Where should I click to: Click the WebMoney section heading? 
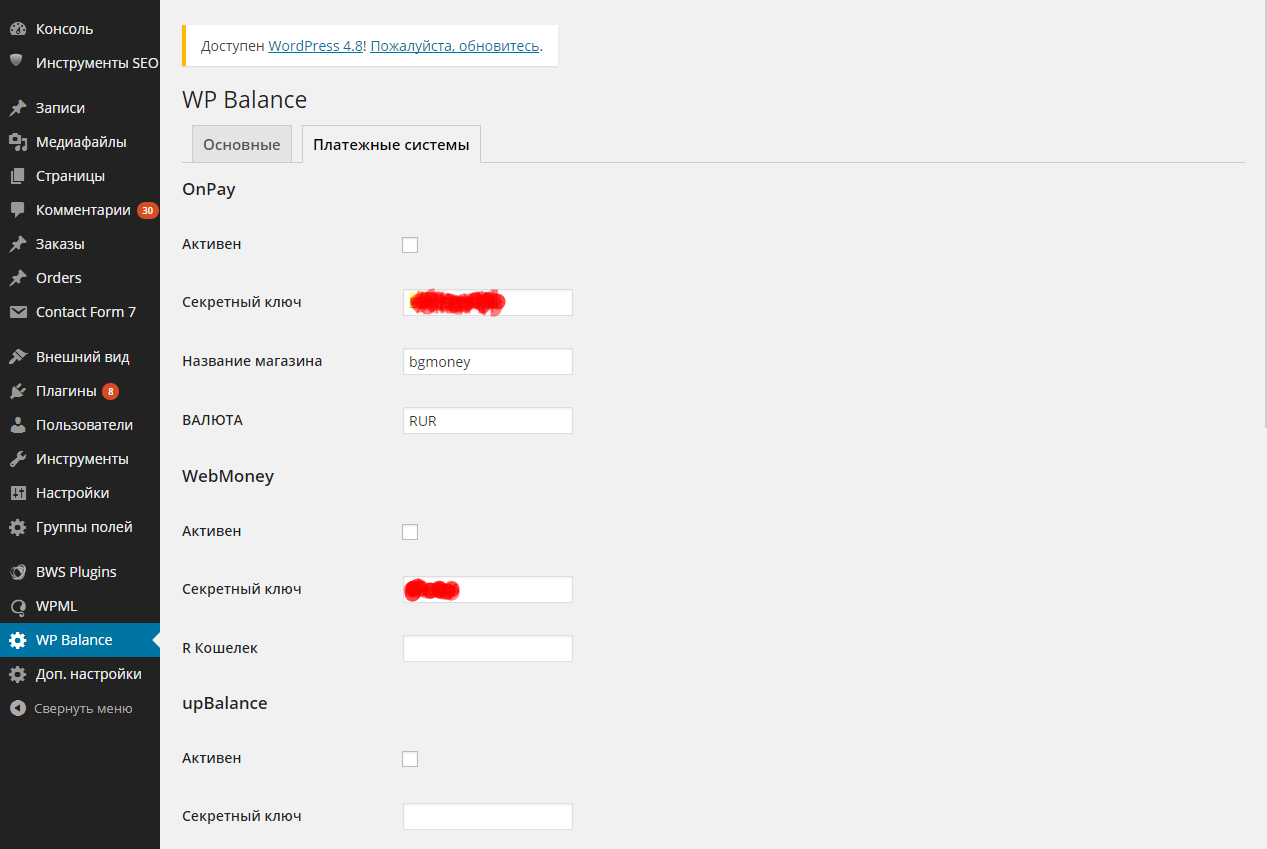228,476
